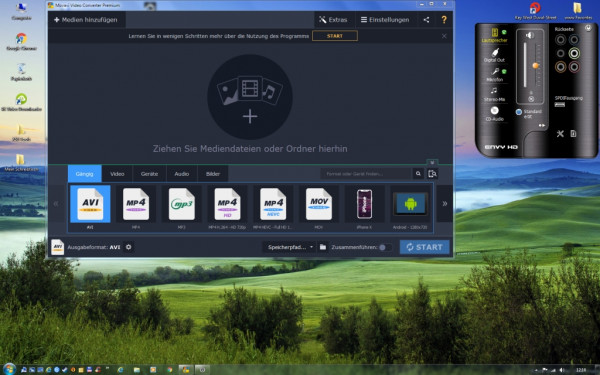Select the MP3 output format
600x375 pixels.
181,204
